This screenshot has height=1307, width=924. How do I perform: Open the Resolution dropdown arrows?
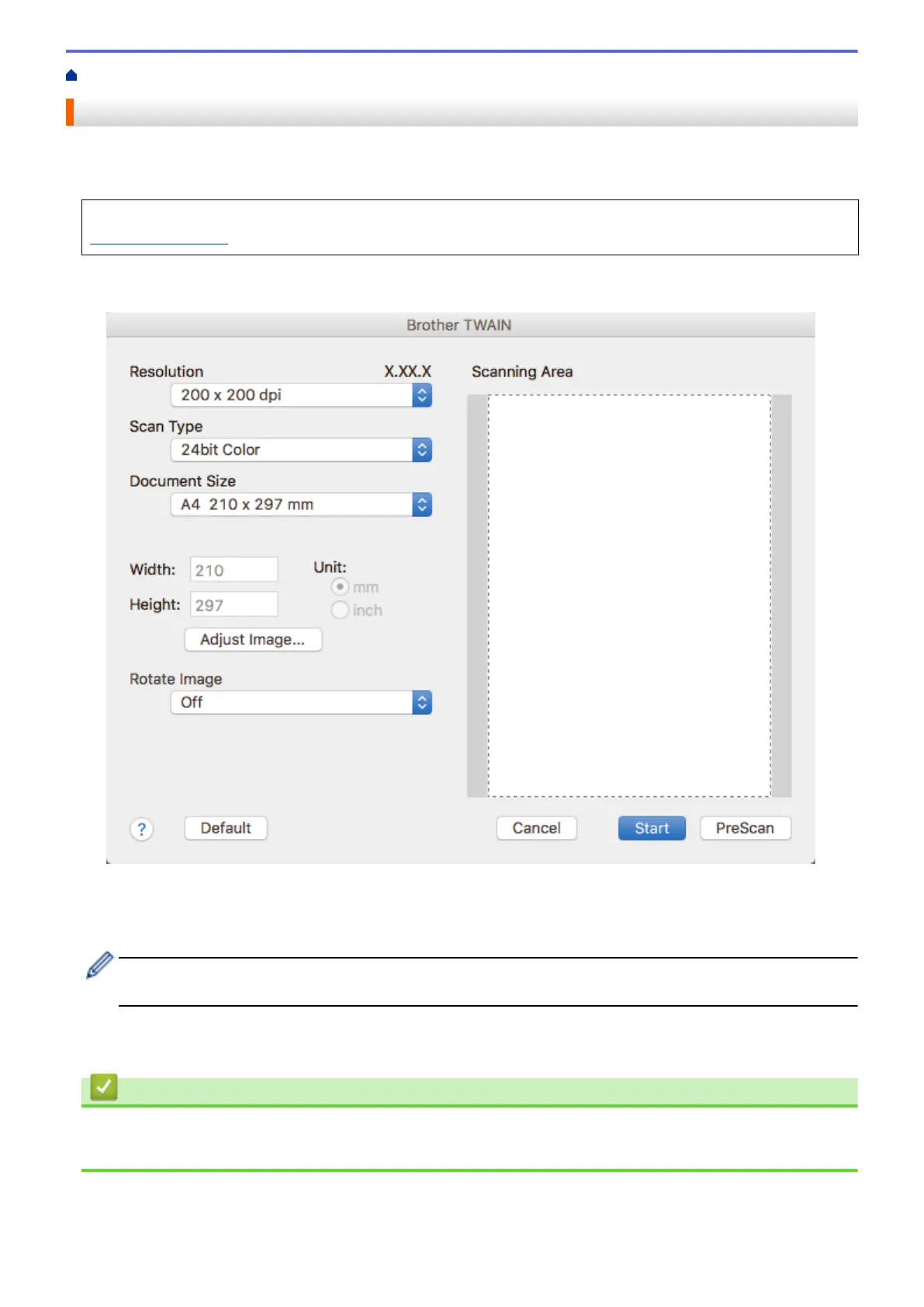coord(422,395)
